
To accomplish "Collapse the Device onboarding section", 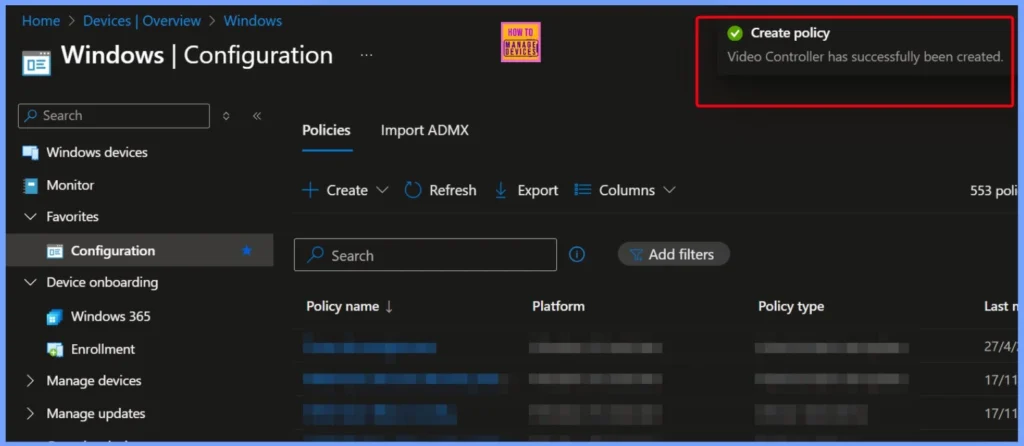I will (30, 283).
